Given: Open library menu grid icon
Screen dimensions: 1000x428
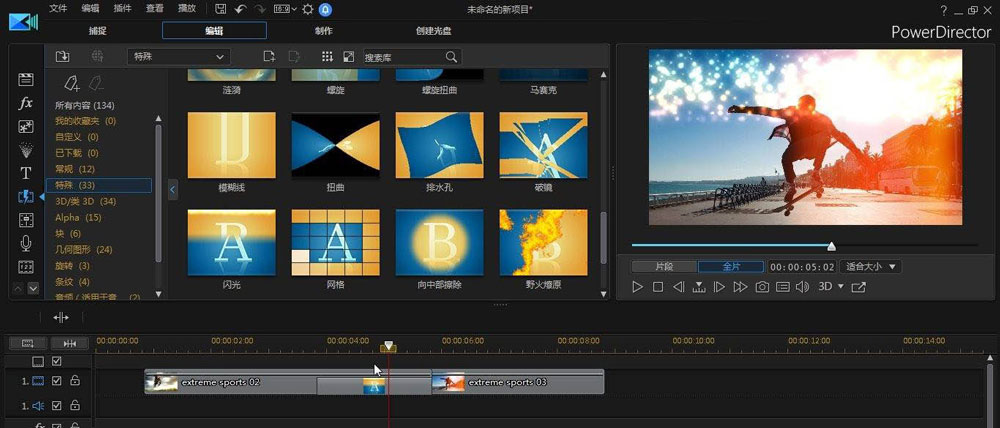Looking at the screenshot, I should click(x=327, y=56).
